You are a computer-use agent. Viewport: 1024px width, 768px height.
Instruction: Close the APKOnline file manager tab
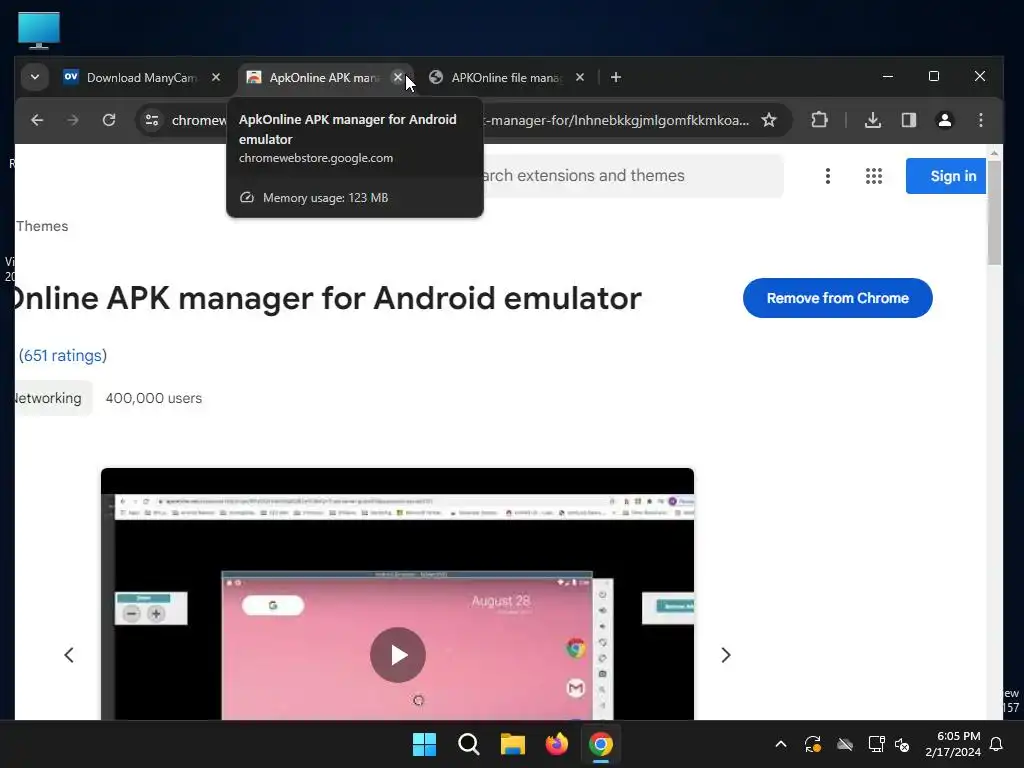tap(580, 77)
